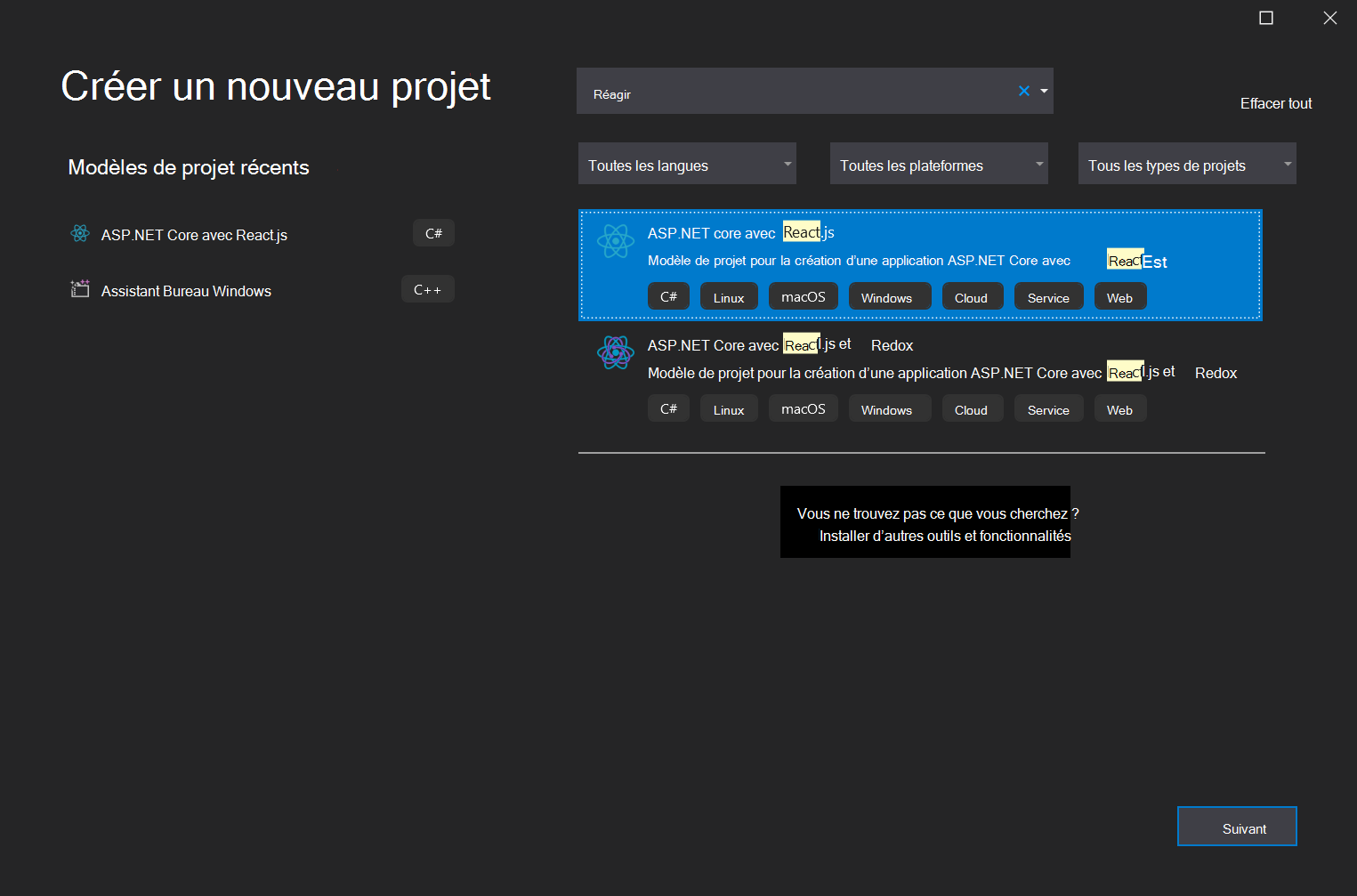The height and width of the screenshot is (896, 1357).
Task: Expand the search history arrow next to Réagir
Action: (1043, 90)
